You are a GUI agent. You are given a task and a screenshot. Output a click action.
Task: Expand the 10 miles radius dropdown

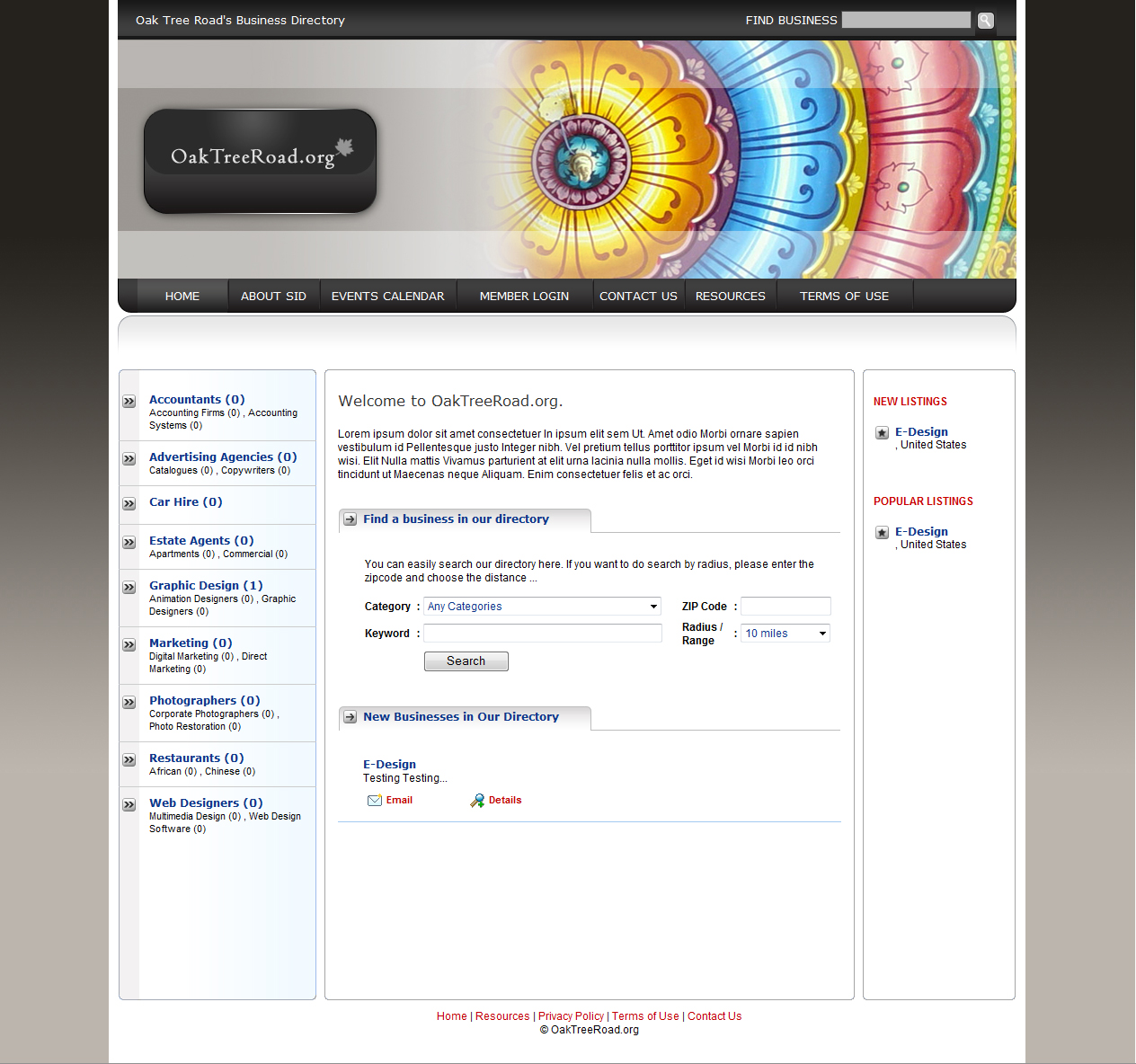pyautogui.click(x=785, y=634)
